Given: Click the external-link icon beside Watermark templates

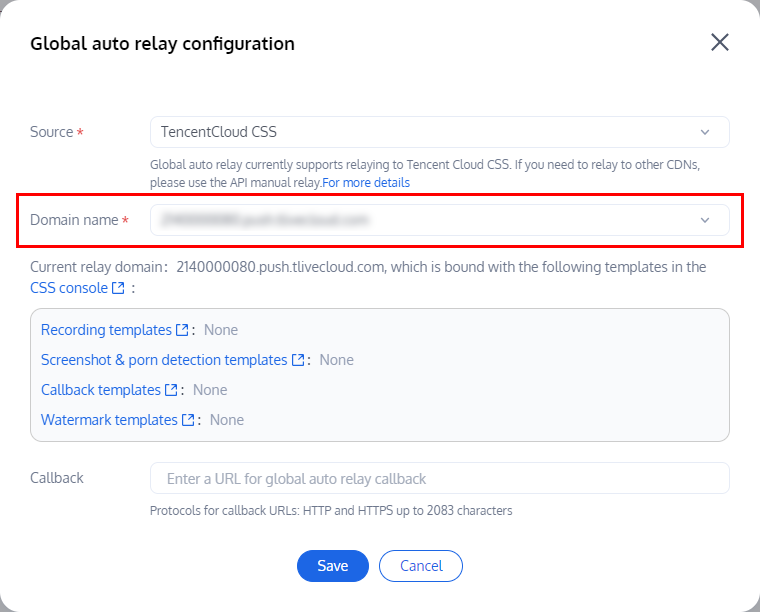Looking at the screenshot, I should pos(188,420).
